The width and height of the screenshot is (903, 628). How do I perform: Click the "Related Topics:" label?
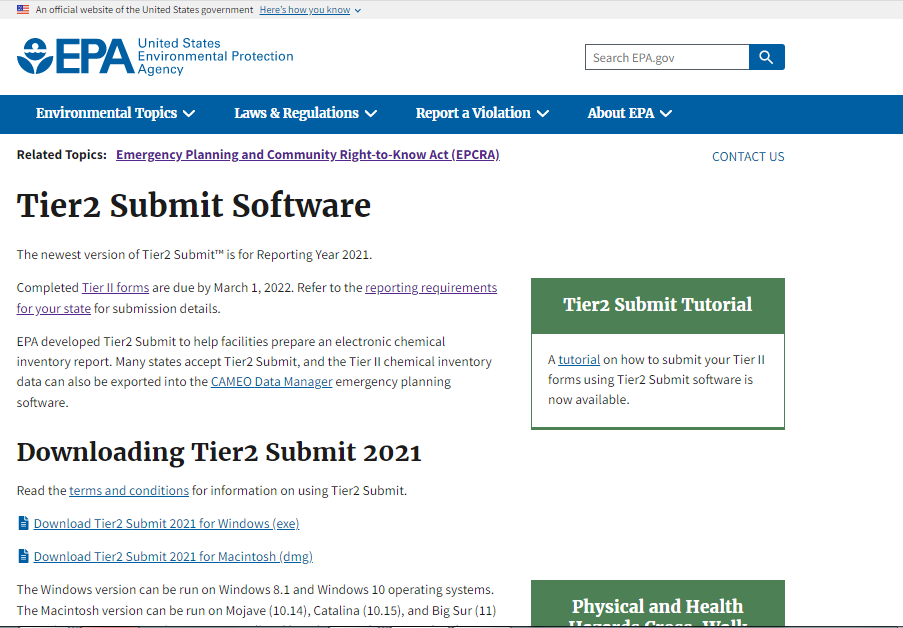click(x=62, y=154)
